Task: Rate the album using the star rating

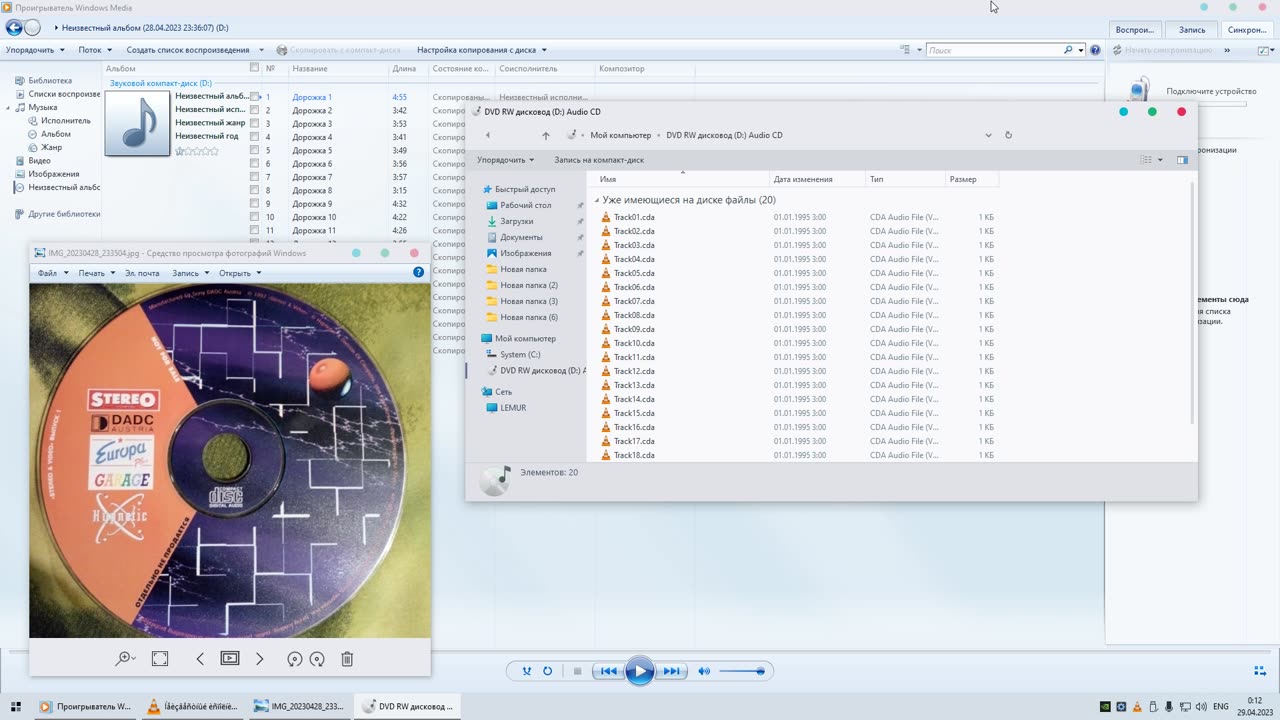Action: [196, 151]
